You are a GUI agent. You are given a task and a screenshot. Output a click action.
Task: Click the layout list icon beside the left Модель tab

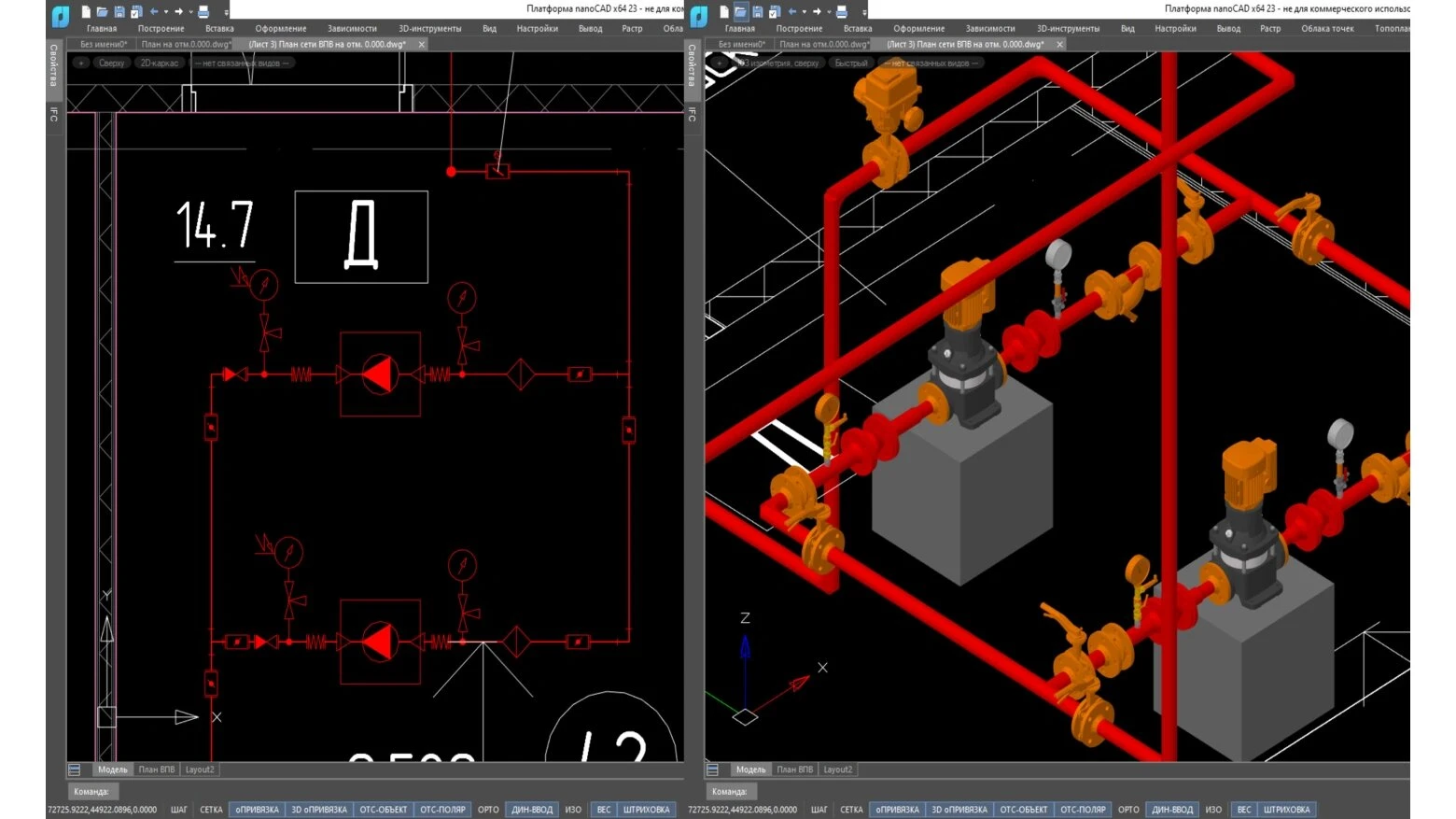75,770
